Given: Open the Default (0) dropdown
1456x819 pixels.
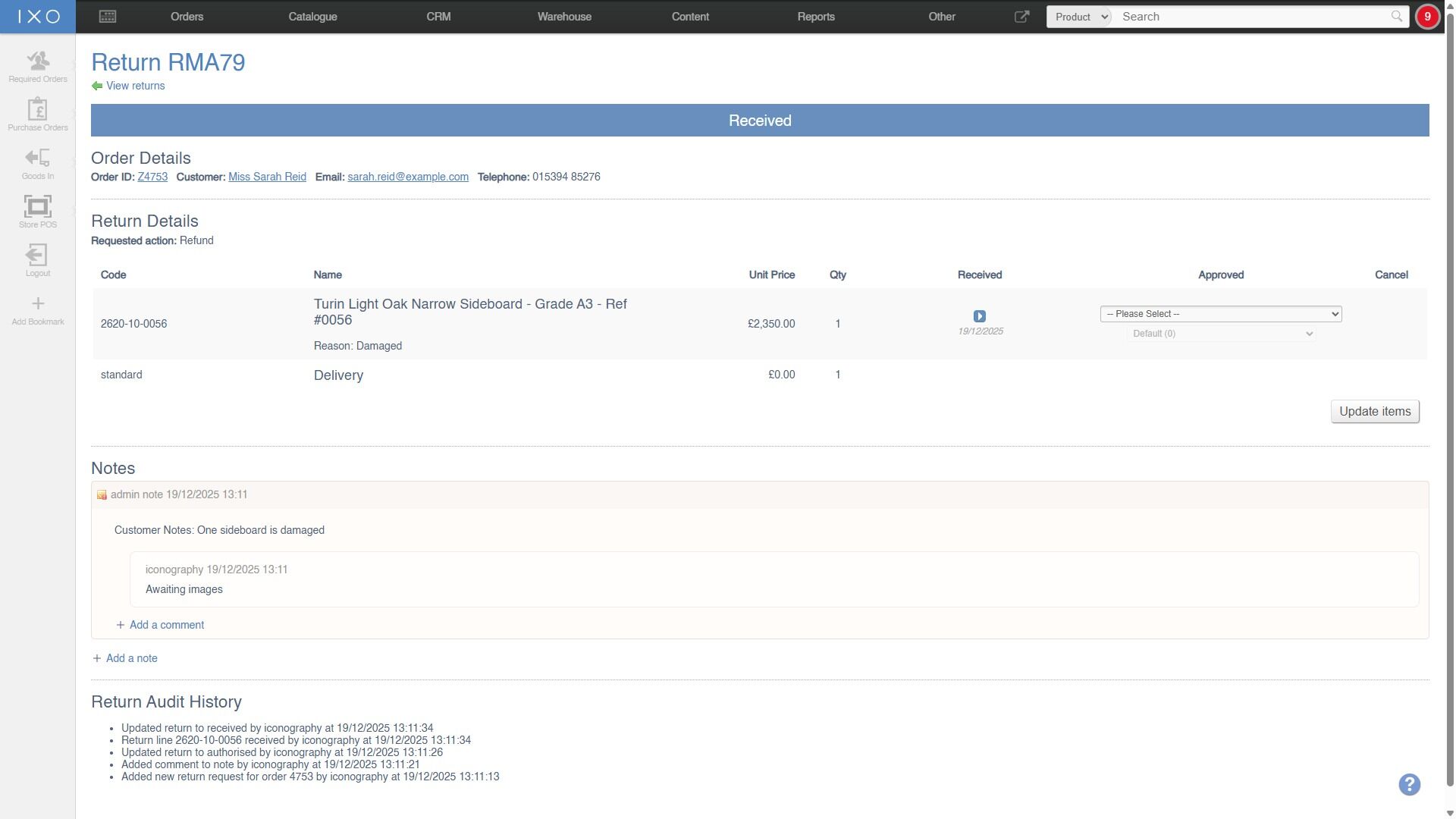Looking at the screenshot, I should pos(1221,334).
